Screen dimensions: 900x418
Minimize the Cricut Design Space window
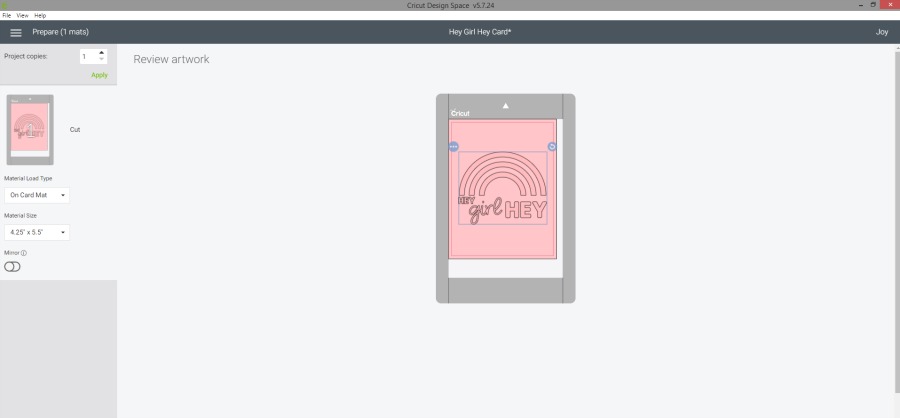[862, 5]
